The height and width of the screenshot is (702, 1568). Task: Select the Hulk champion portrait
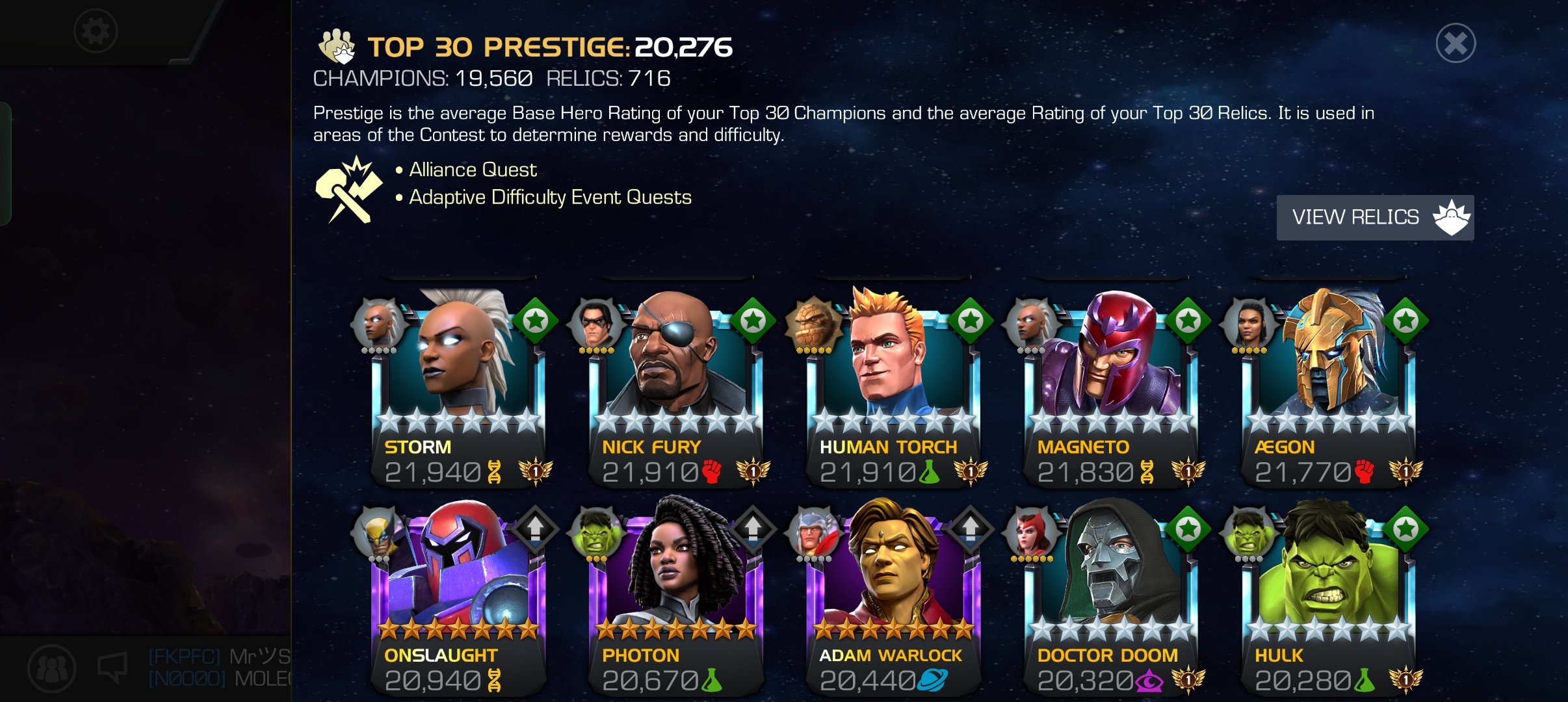(1330, 598)
